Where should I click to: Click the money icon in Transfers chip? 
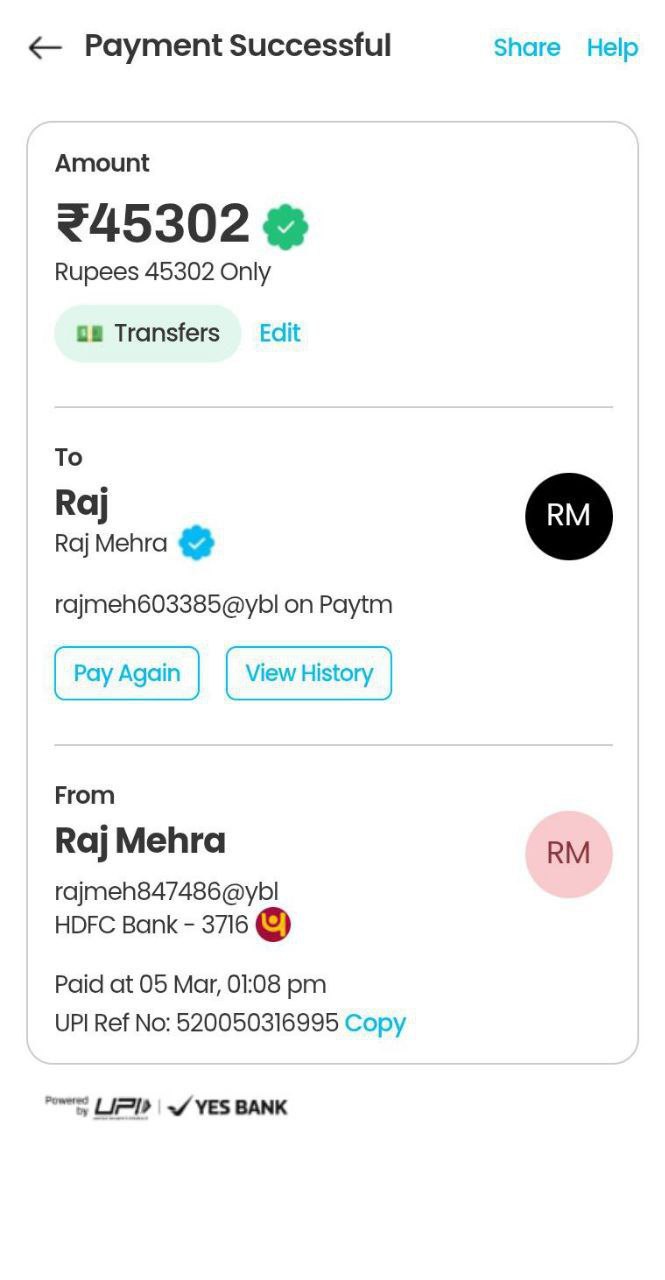pos(90,333)
